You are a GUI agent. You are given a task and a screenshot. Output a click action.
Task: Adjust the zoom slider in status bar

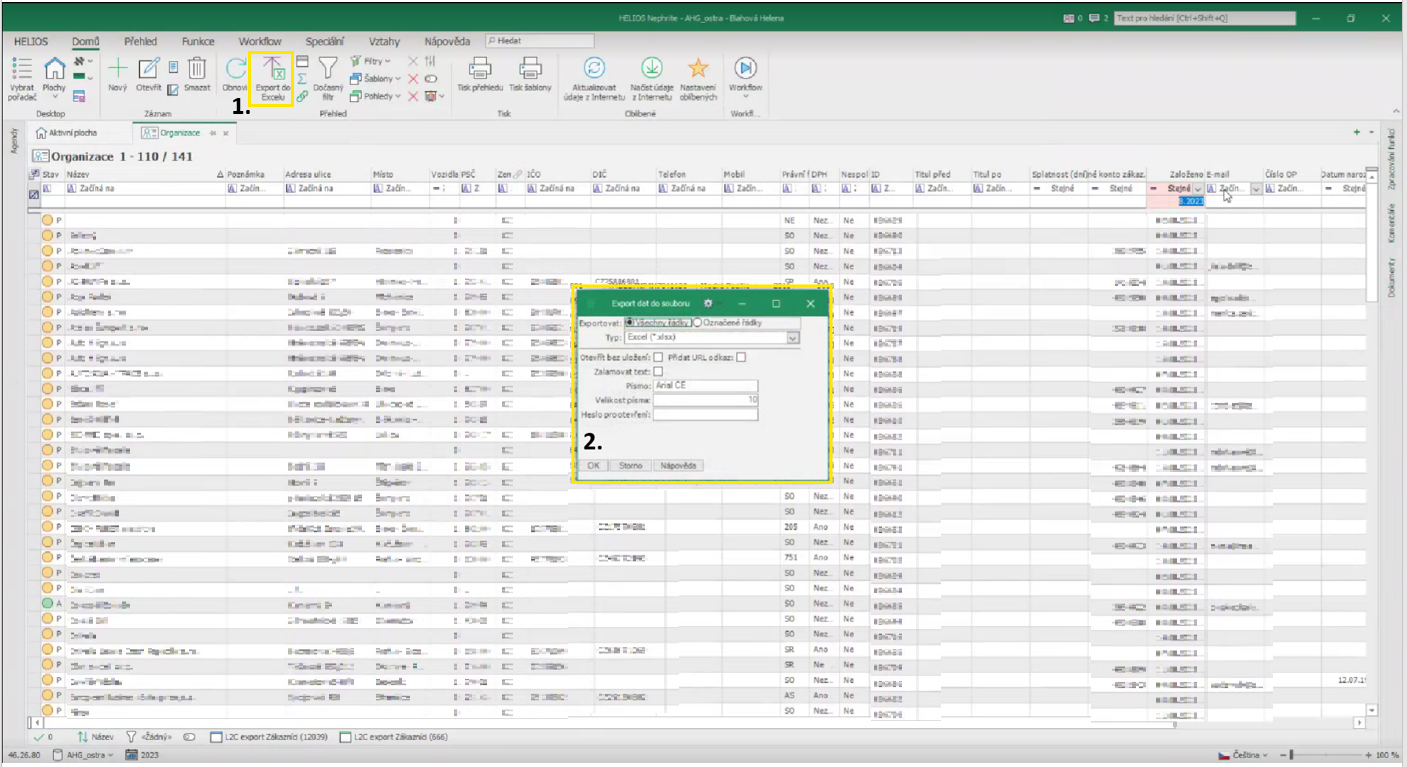[x=1292, y=754]
